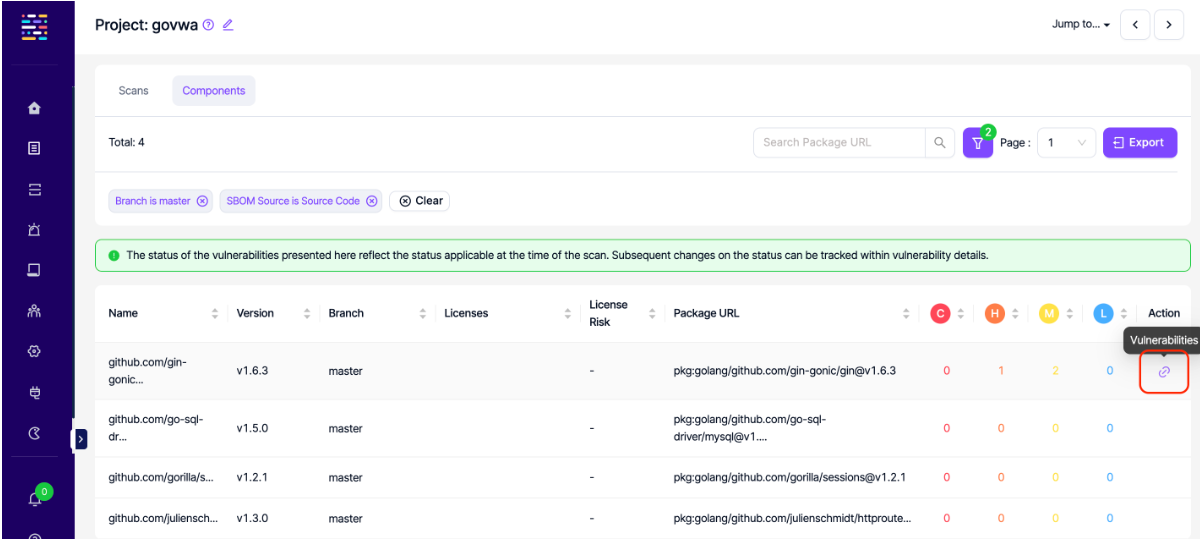1200x543 pixels.
Task: Open the filter funnel button
Action: tap(977, 143)
